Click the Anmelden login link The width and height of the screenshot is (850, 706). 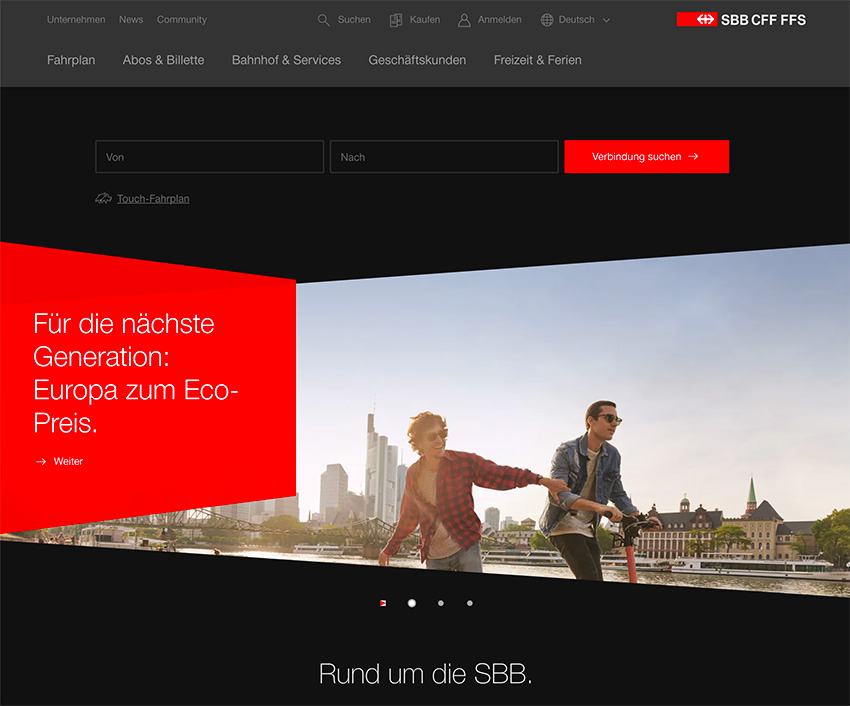(x=499, y=20)
